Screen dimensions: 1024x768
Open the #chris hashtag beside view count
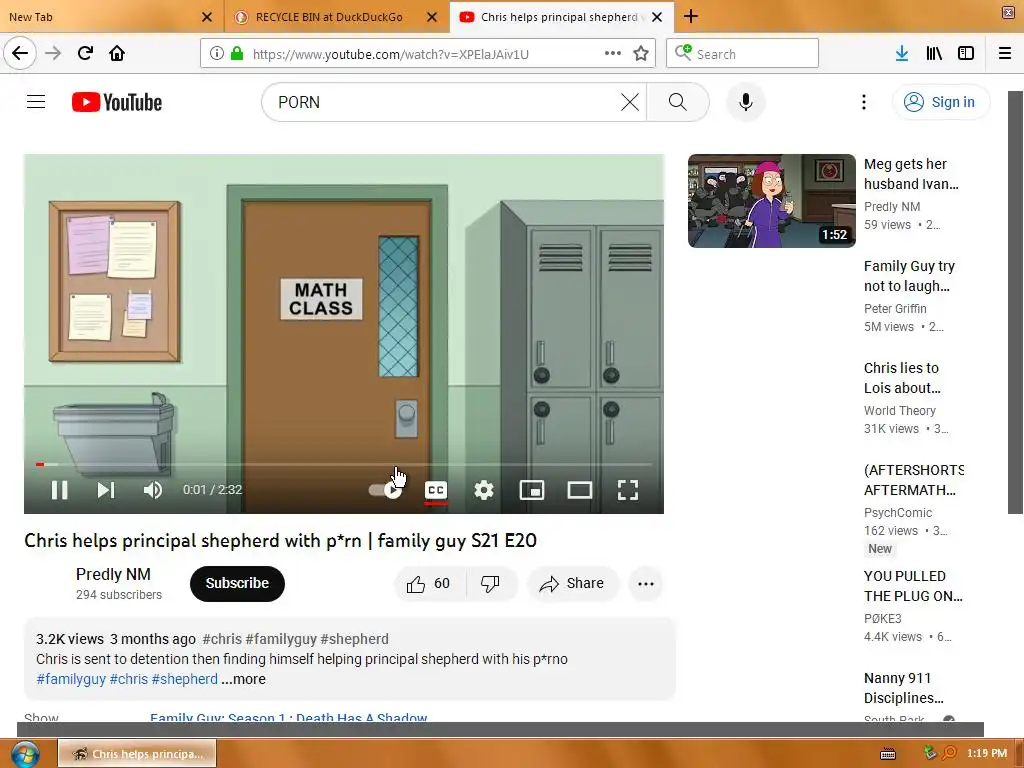point(222,639)
